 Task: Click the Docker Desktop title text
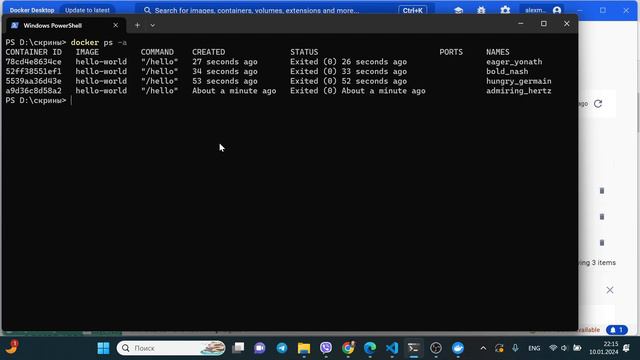[x=32, y=10]
